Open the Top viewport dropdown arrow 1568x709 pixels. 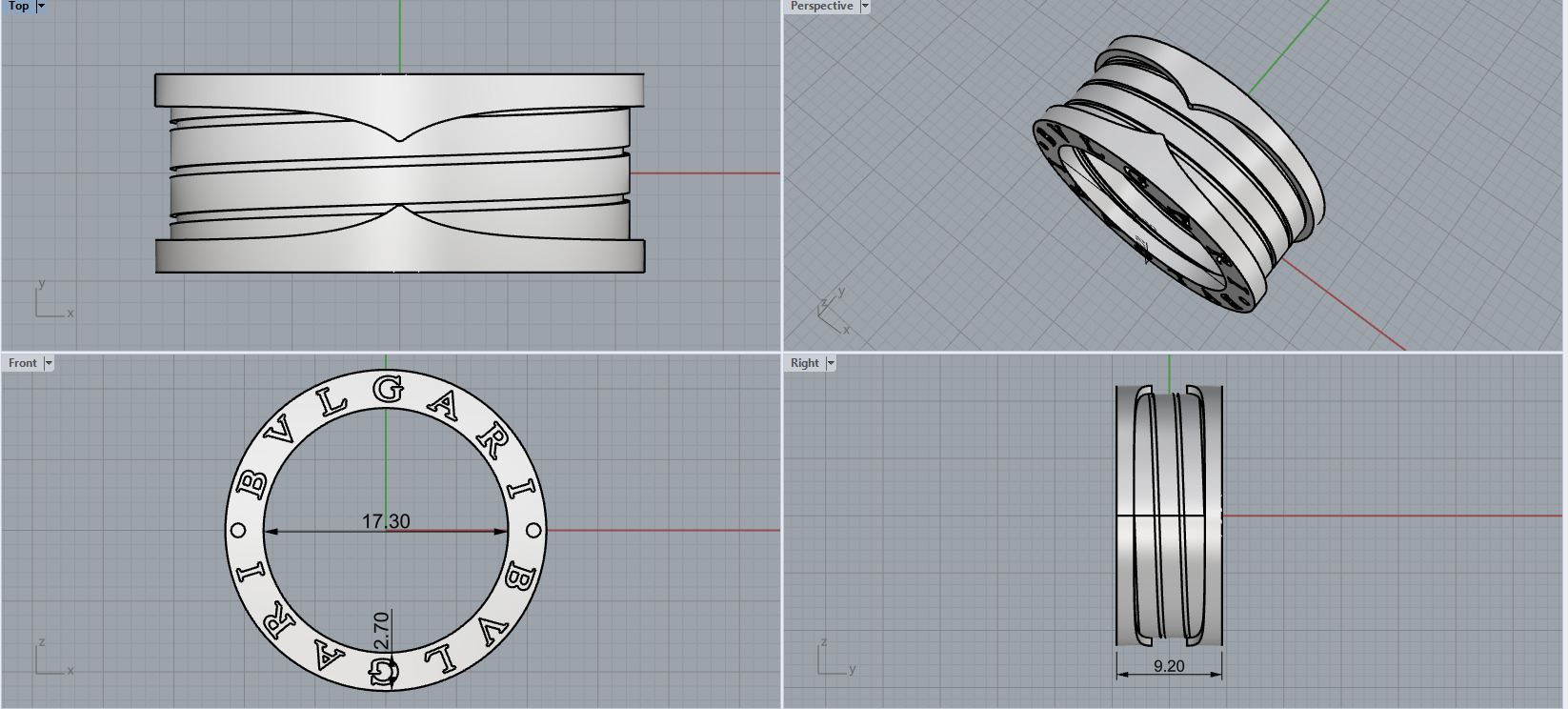pos(41,6)
